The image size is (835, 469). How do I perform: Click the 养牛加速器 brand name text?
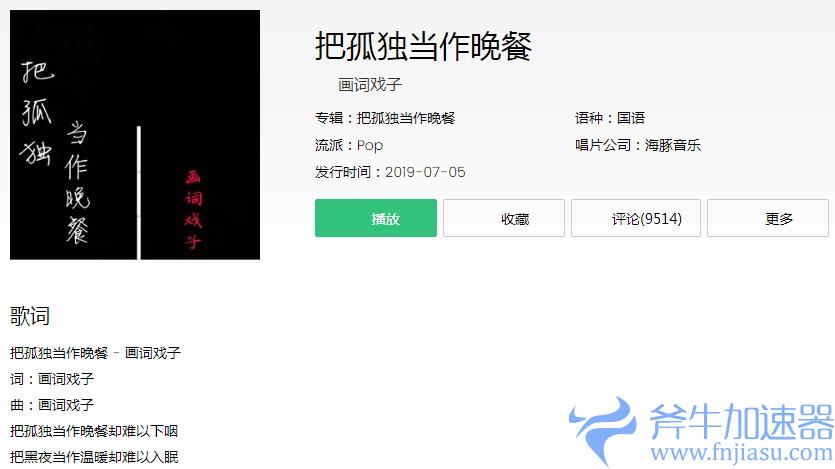click(x=741, y=422)
